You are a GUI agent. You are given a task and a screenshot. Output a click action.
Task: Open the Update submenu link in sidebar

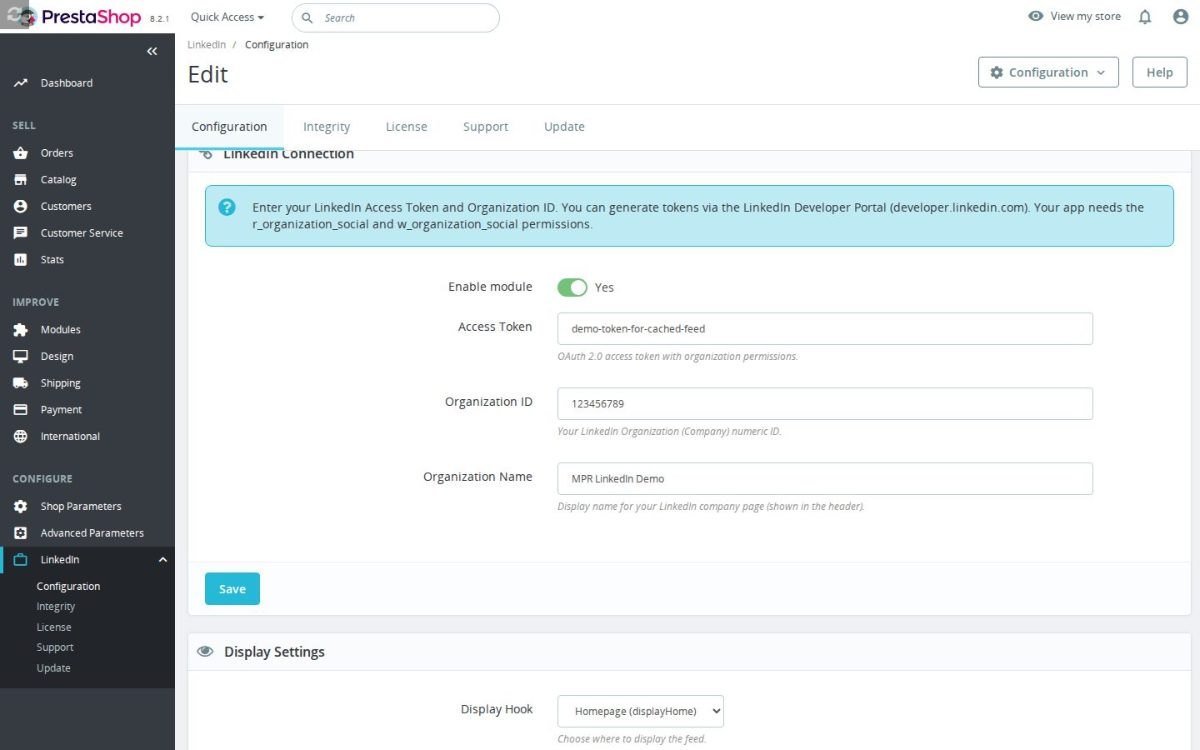click(54, 668)
